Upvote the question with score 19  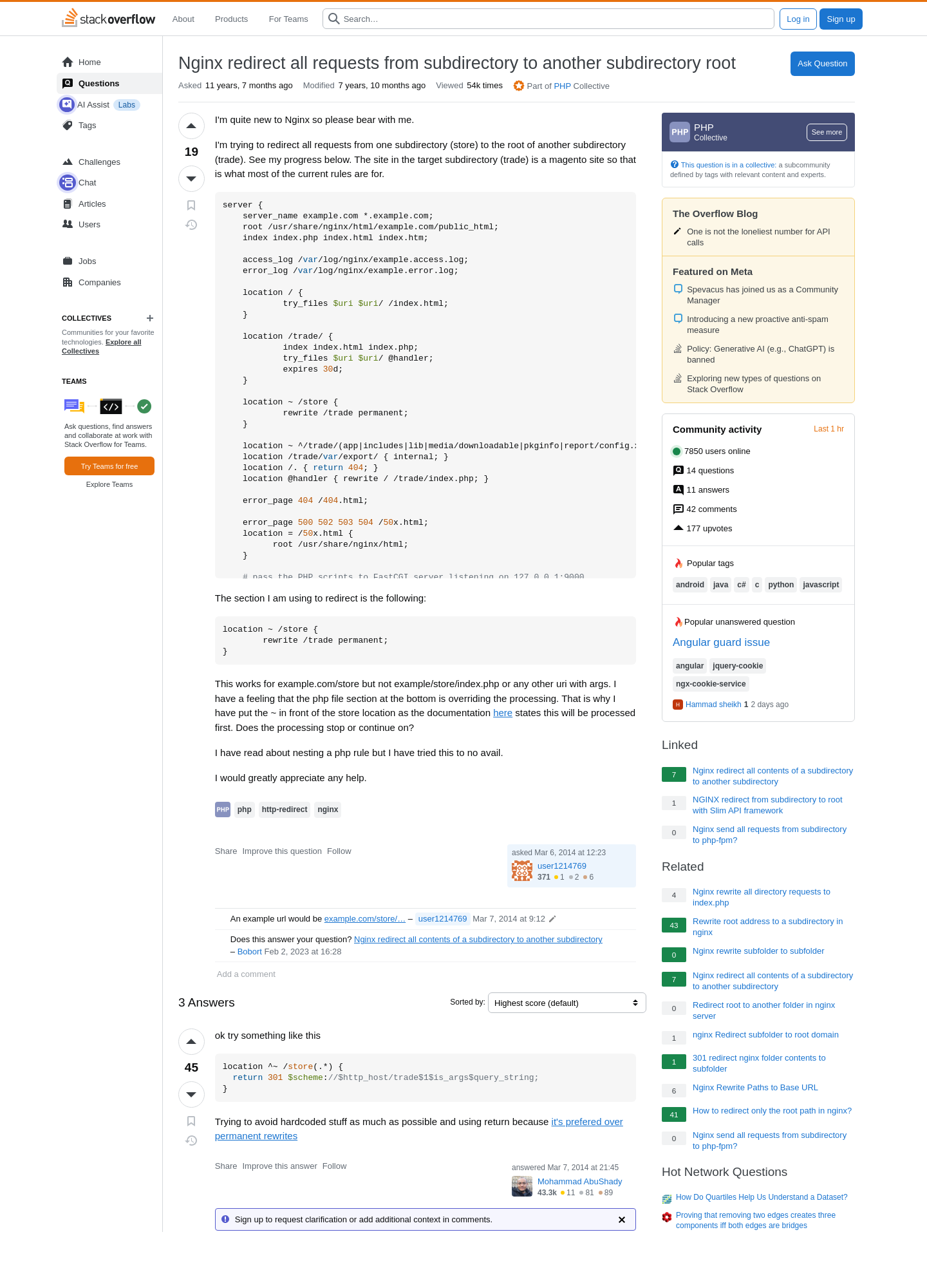(191, 126)
